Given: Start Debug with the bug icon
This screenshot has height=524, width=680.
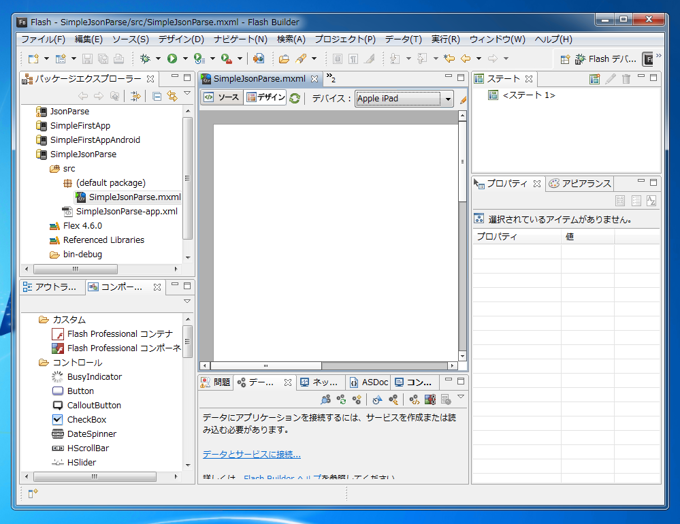Looking at the screenshot, I should pos(145,59).
